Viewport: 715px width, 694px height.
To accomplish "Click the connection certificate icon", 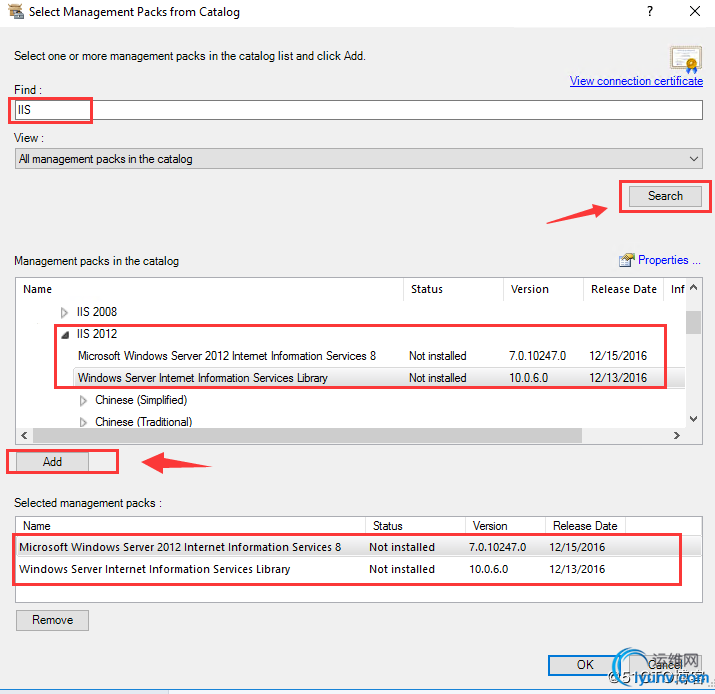I will (686, 59).
